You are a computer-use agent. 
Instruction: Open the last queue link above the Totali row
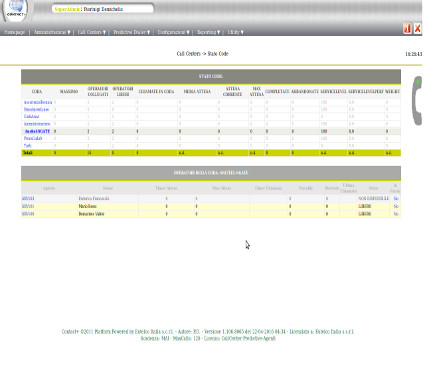point(27,146)
